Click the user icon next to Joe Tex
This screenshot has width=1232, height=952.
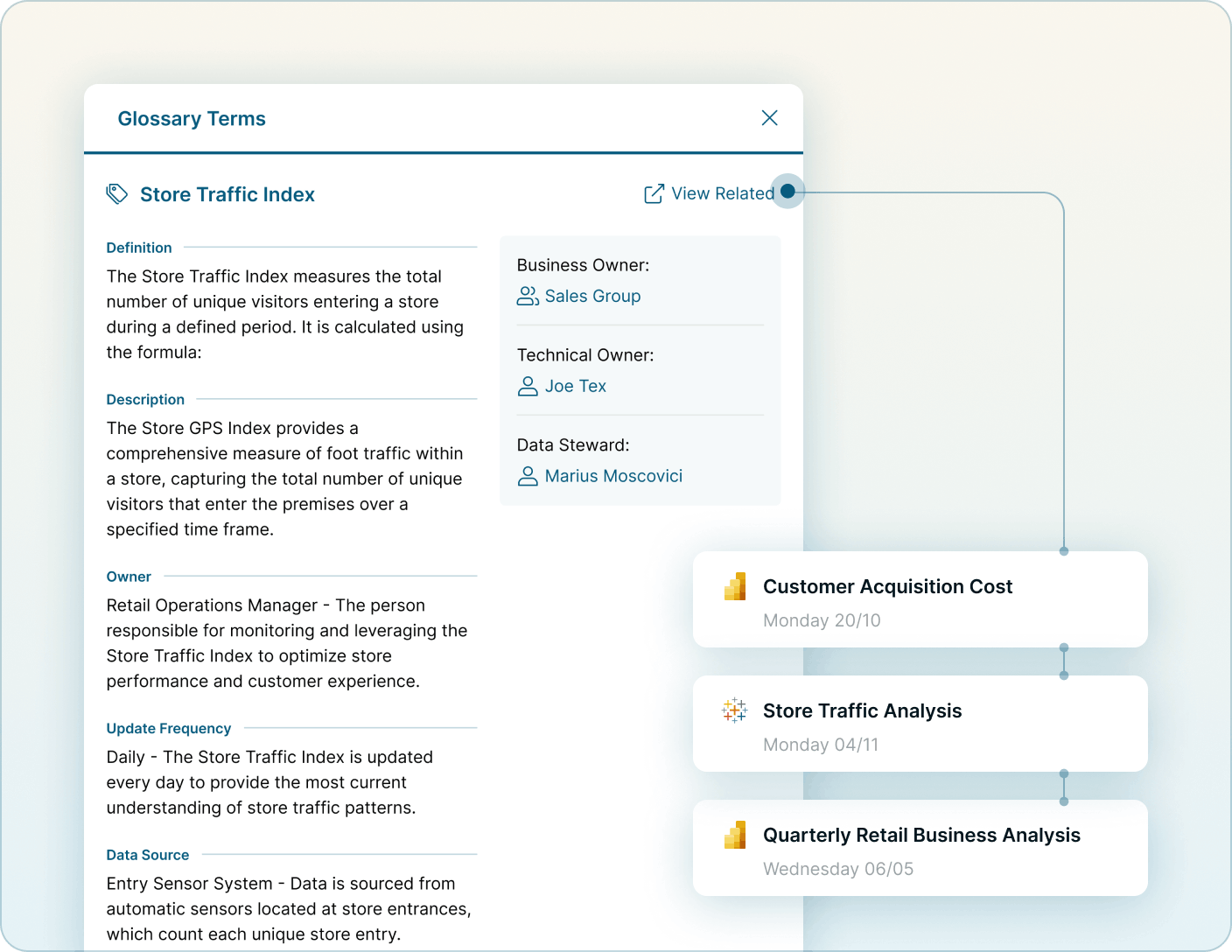pyautogui.click(x=527, y=386)
